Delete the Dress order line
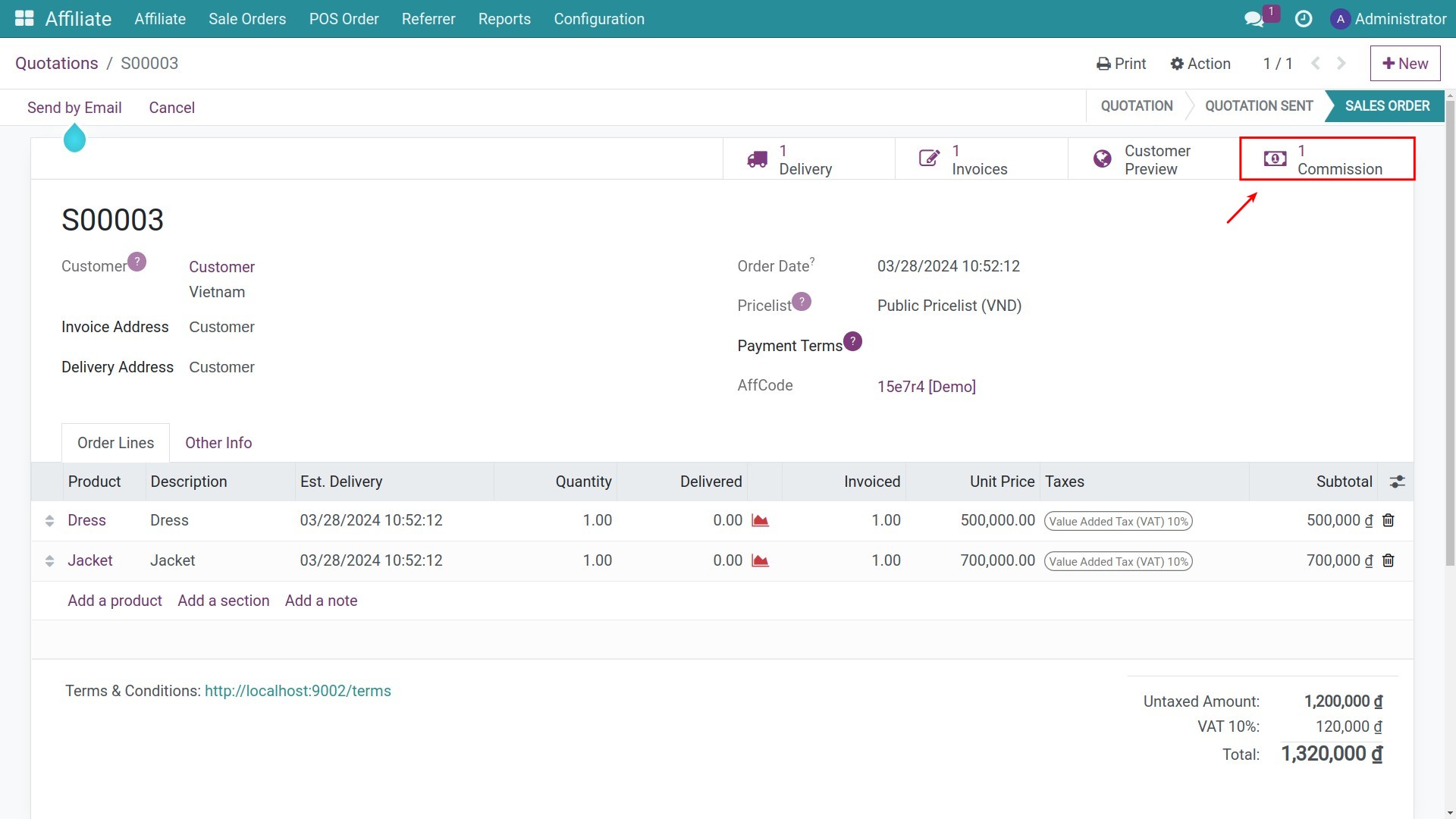The width and height of the screenshot is (1456, 819). (1389, 520)
